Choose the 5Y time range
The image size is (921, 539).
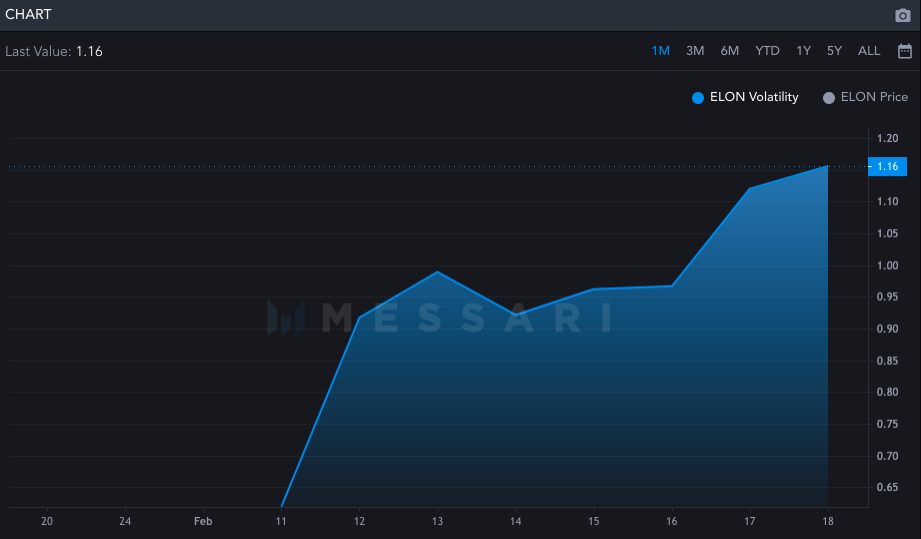coord(834,51)
